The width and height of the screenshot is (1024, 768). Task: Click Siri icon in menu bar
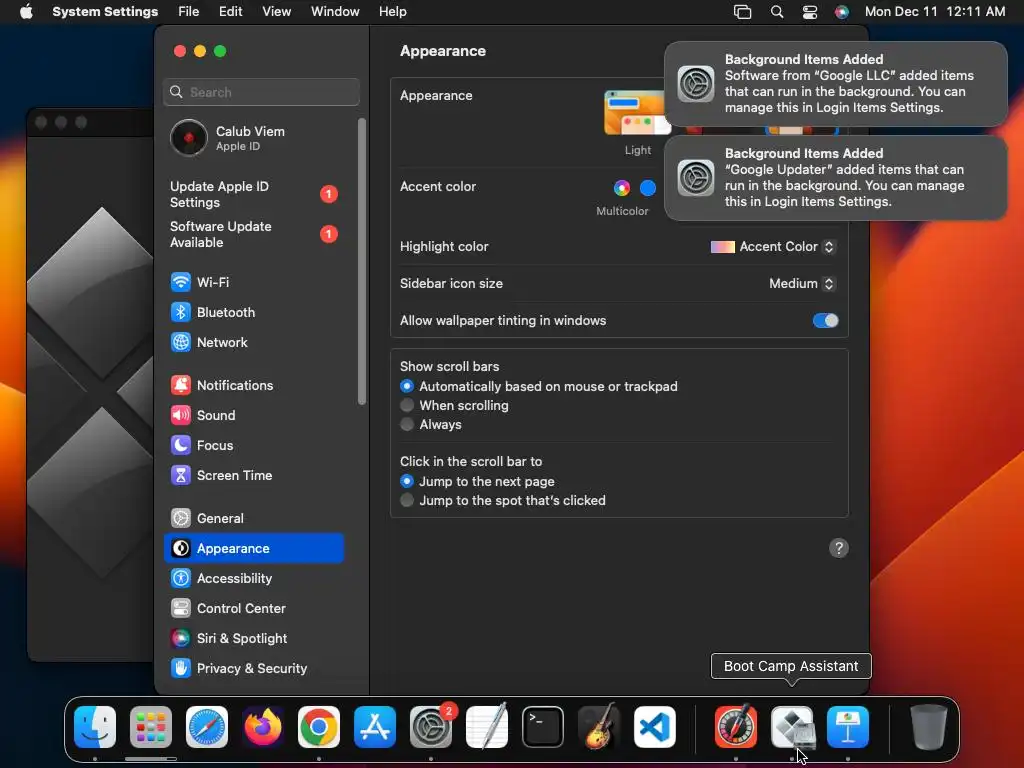(x=842, y=12)
